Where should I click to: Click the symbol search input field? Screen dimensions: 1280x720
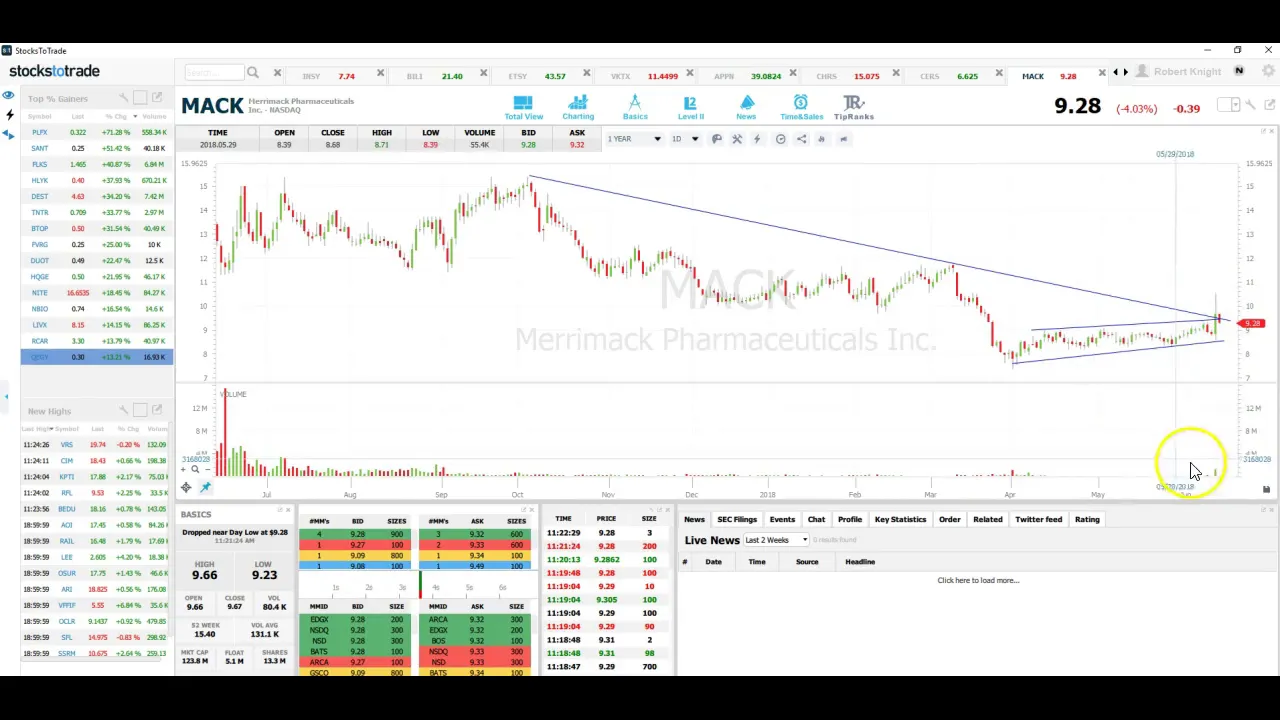[214, 72]
